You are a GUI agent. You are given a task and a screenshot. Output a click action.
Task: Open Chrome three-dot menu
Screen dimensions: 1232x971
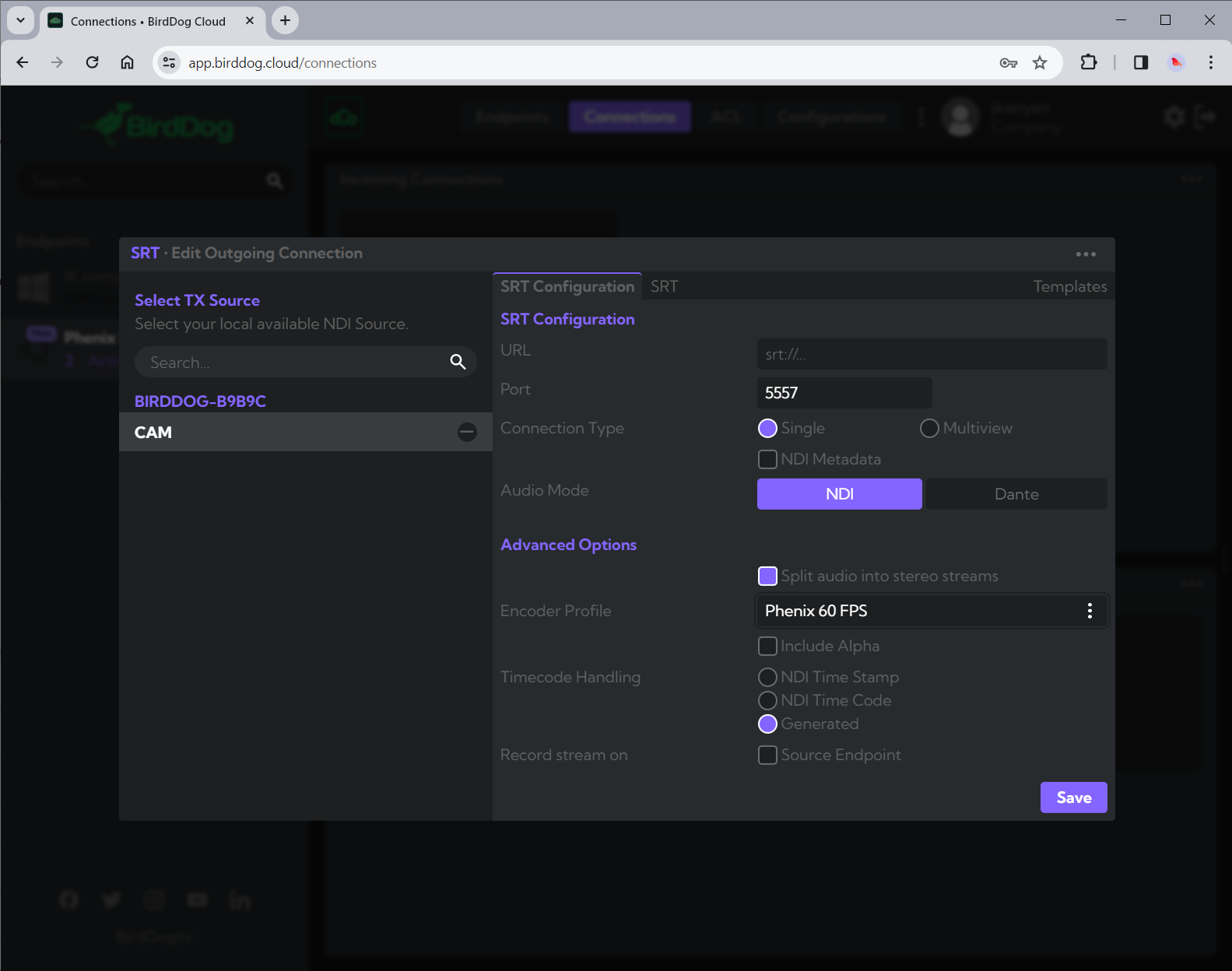click(x=1210, y=62)
